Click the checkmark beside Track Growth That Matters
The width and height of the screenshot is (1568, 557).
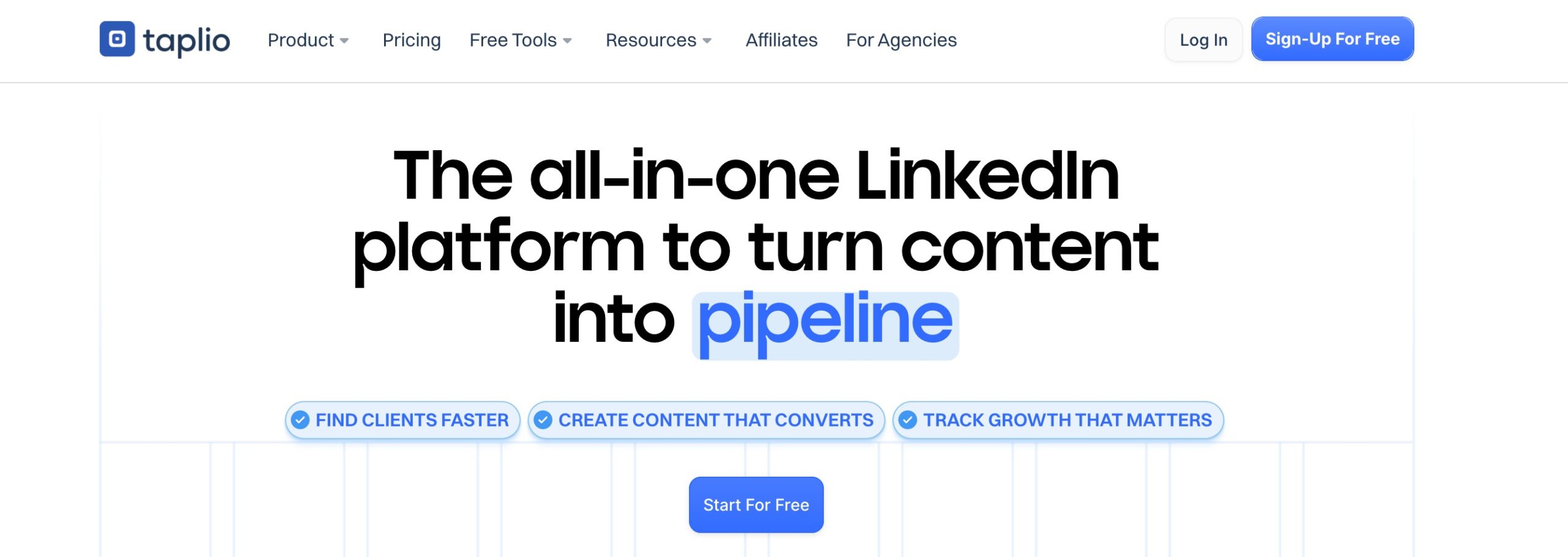coord(908,420)
